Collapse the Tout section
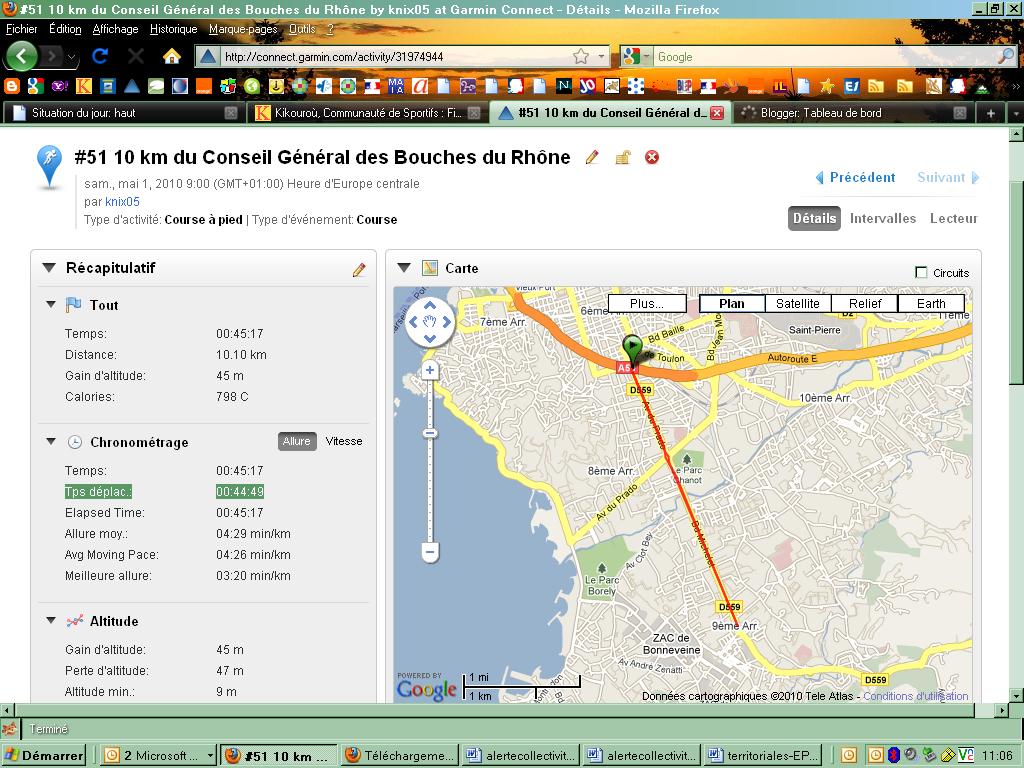The image size is (1024, 768). pos(51,304)
